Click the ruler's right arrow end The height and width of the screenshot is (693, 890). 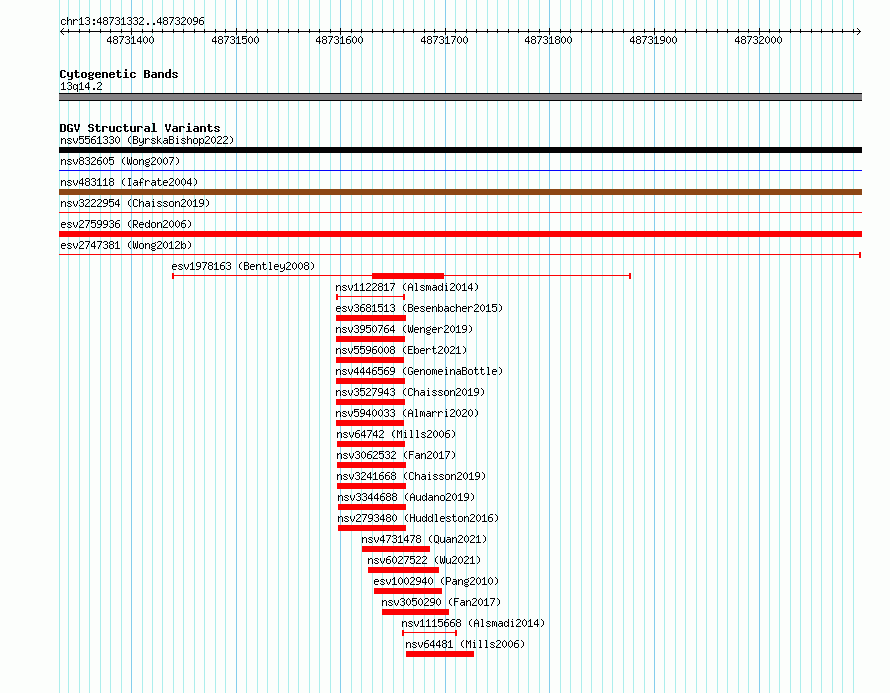859,32
